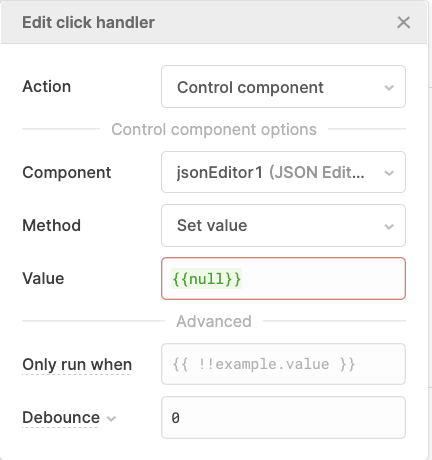Click the Advanced section divider label
432x460 pixels.
[214, 321]
